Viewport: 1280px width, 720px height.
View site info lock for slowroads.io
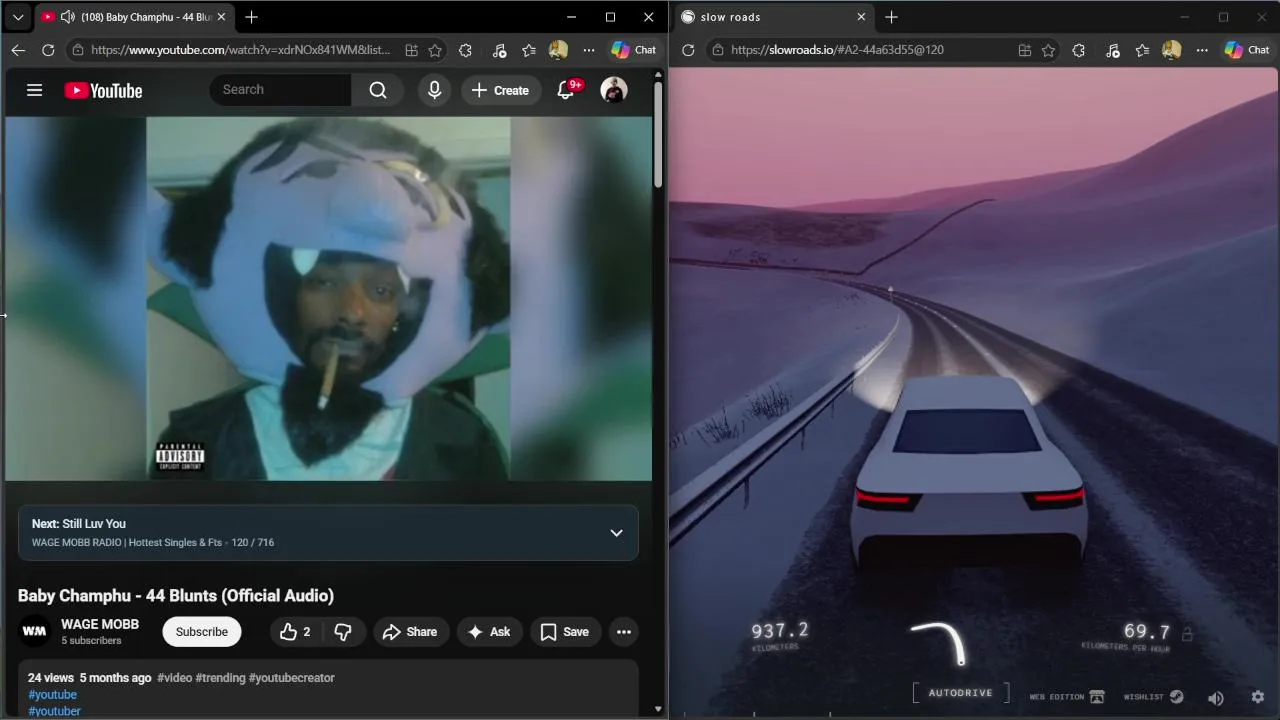718,50
